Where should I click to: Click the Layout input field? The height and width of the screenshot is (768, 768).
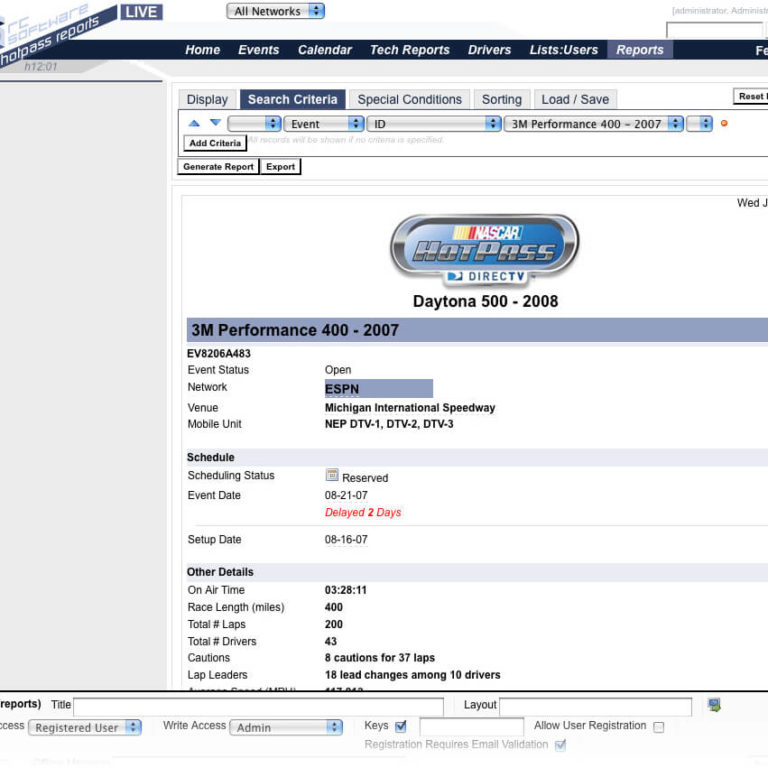pyautogui.click(x=596, y=707)
